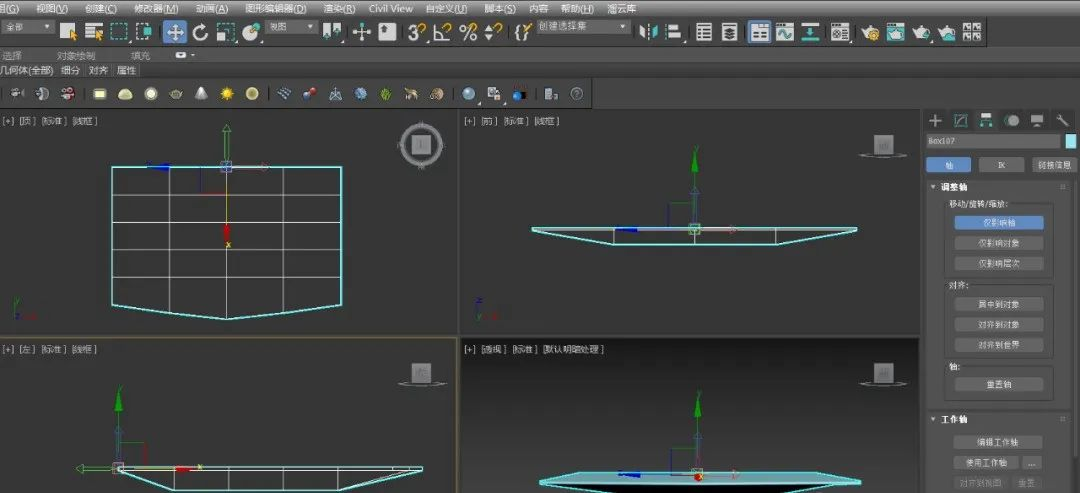This screenshot has height=493, width=1080.
Task: Activate the Select and Scale tool
Action: [225, 32]
